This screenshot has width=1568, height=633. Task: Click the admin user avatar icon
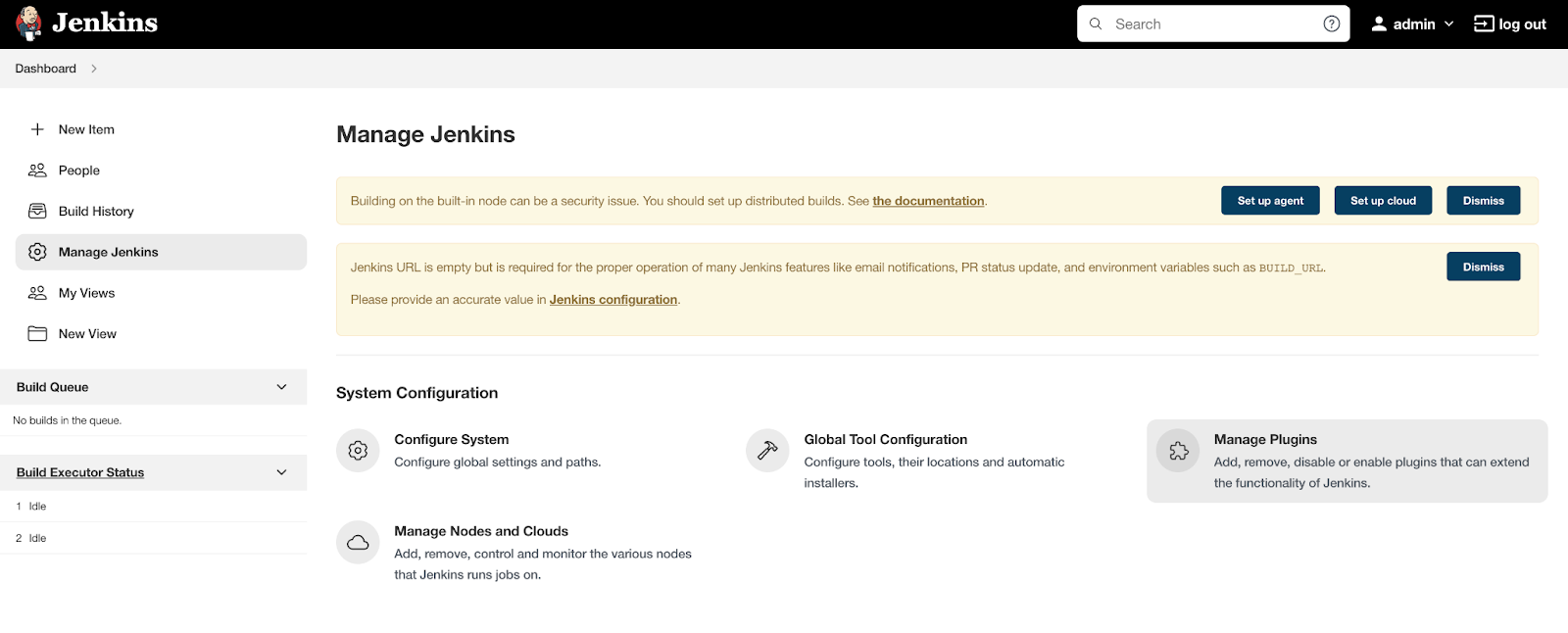tap(1379, 24)
